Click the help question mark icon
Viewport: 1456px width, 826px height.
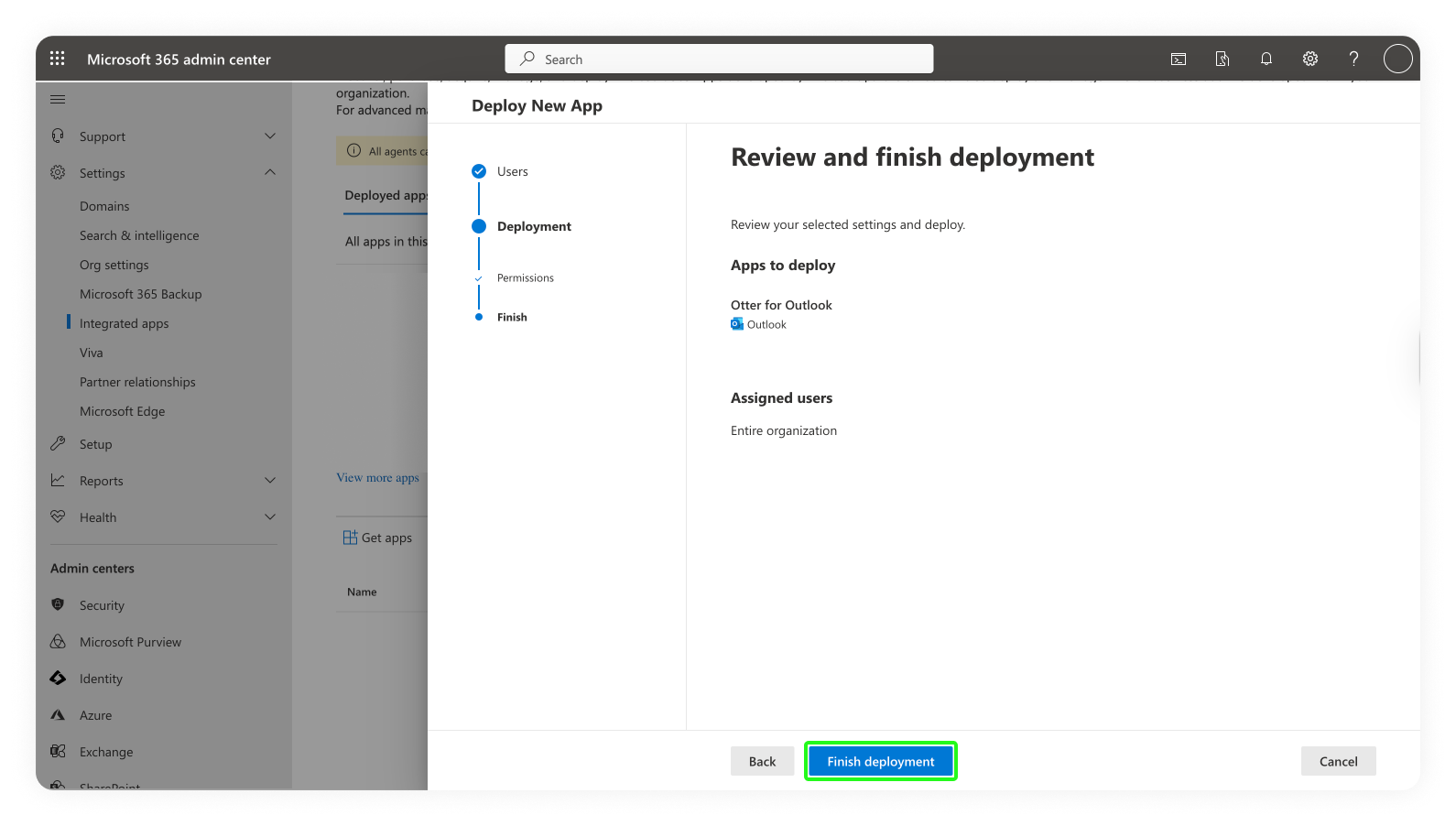point(1353,60)
